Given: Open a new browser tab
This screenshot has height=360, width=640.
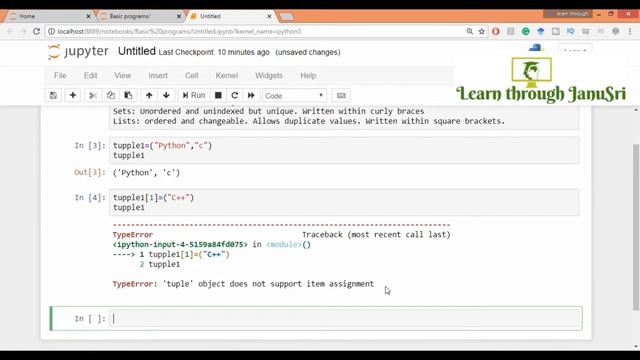Looking at the screenshot, I should (x=287, y=17).
